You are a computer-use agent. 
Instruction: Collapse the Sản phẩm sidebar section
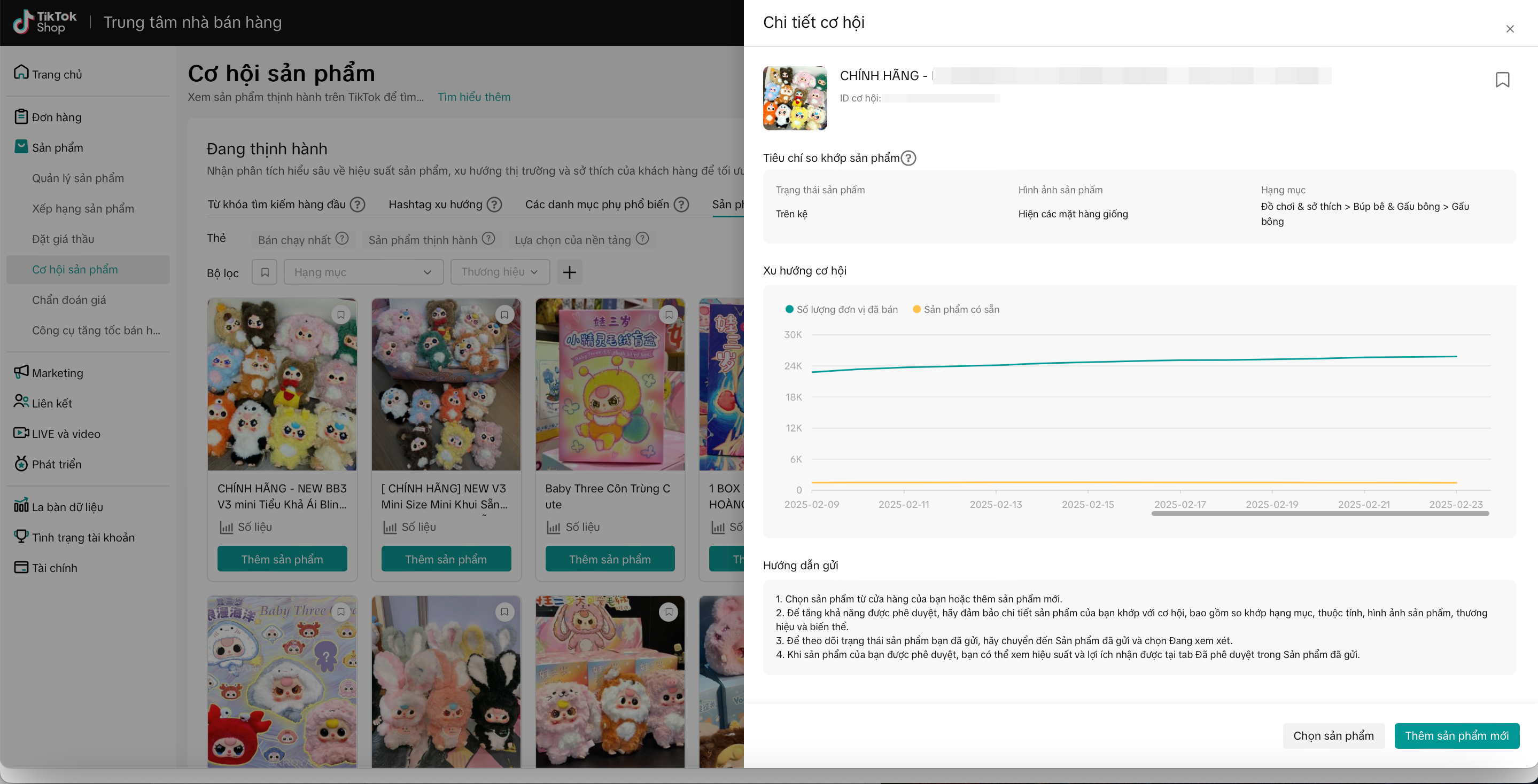tap(57, 147)
